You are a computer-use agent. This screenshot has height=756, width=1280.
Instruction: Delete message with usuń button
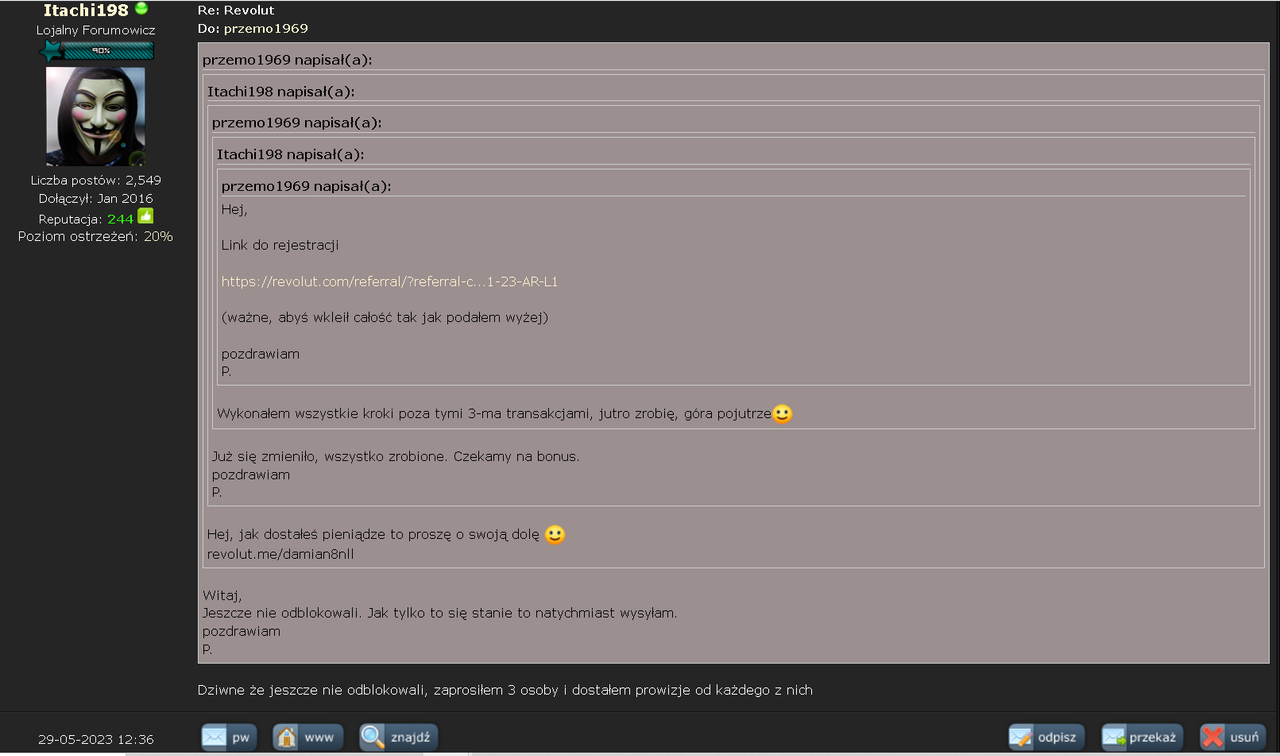(1233, 738)
